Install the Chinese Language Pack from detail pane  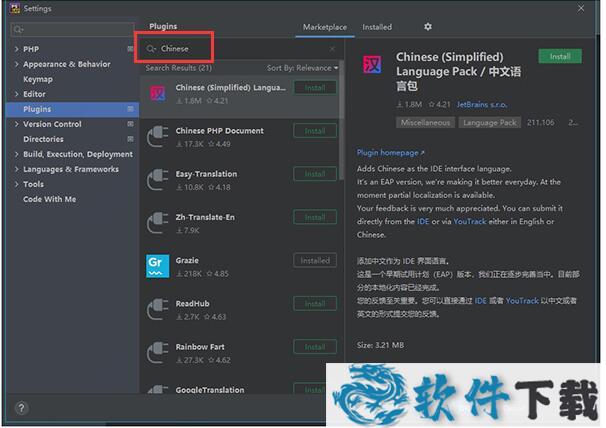pos(559,56)
